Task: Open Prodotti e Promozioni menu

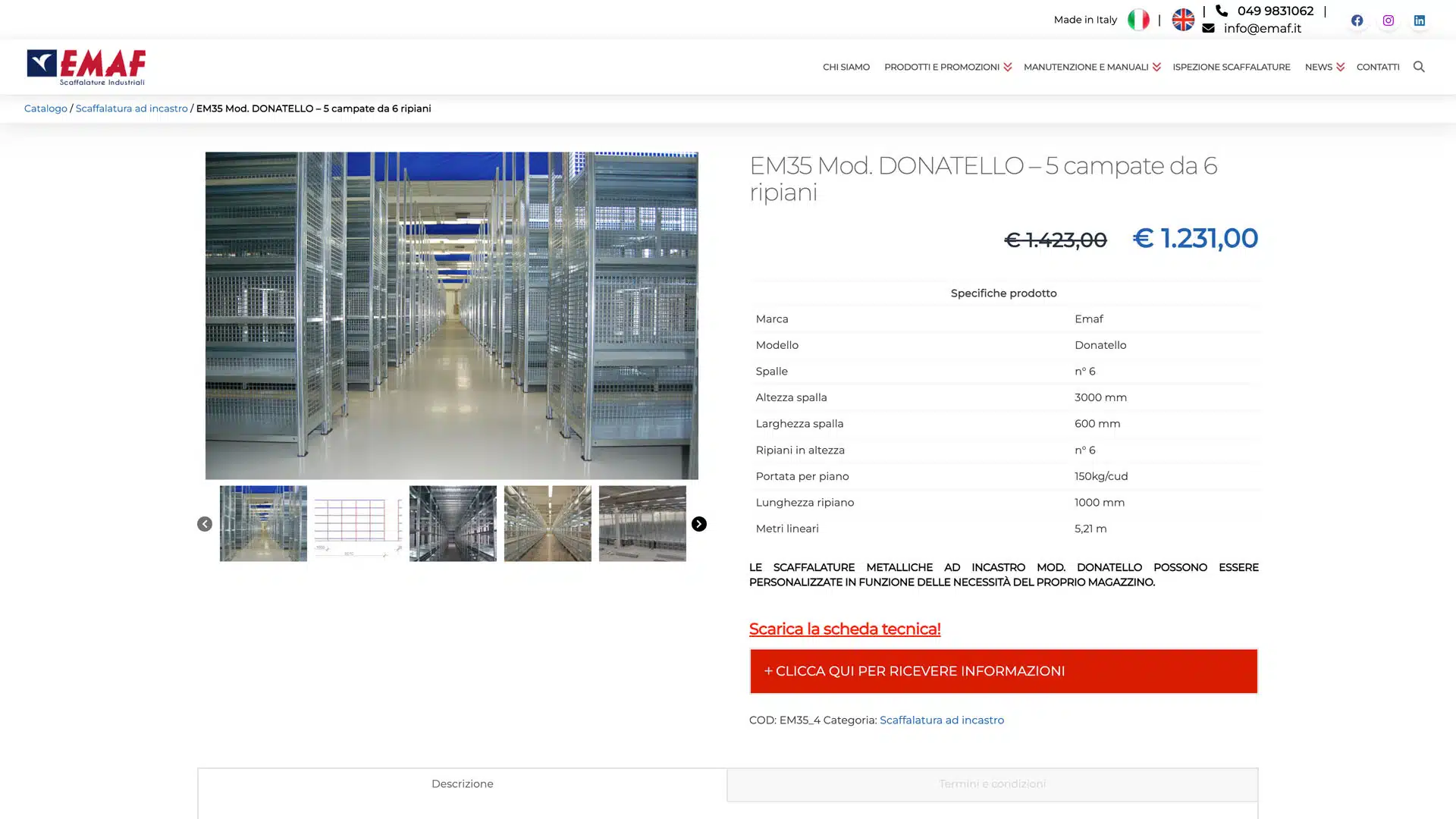Action: pyautogui.click(x=942, y=67)
